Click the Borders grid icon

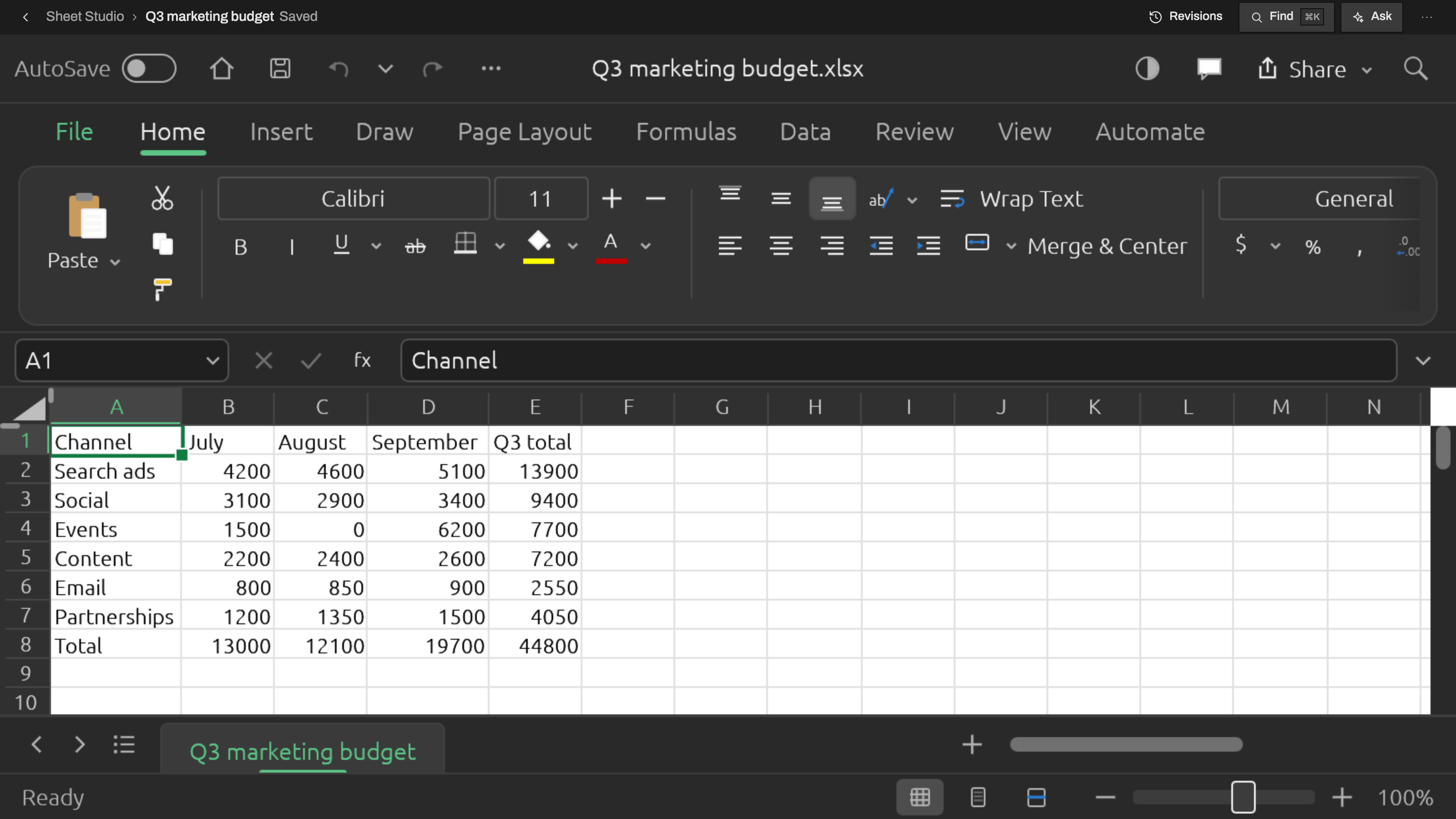click(x=466, y=243)
